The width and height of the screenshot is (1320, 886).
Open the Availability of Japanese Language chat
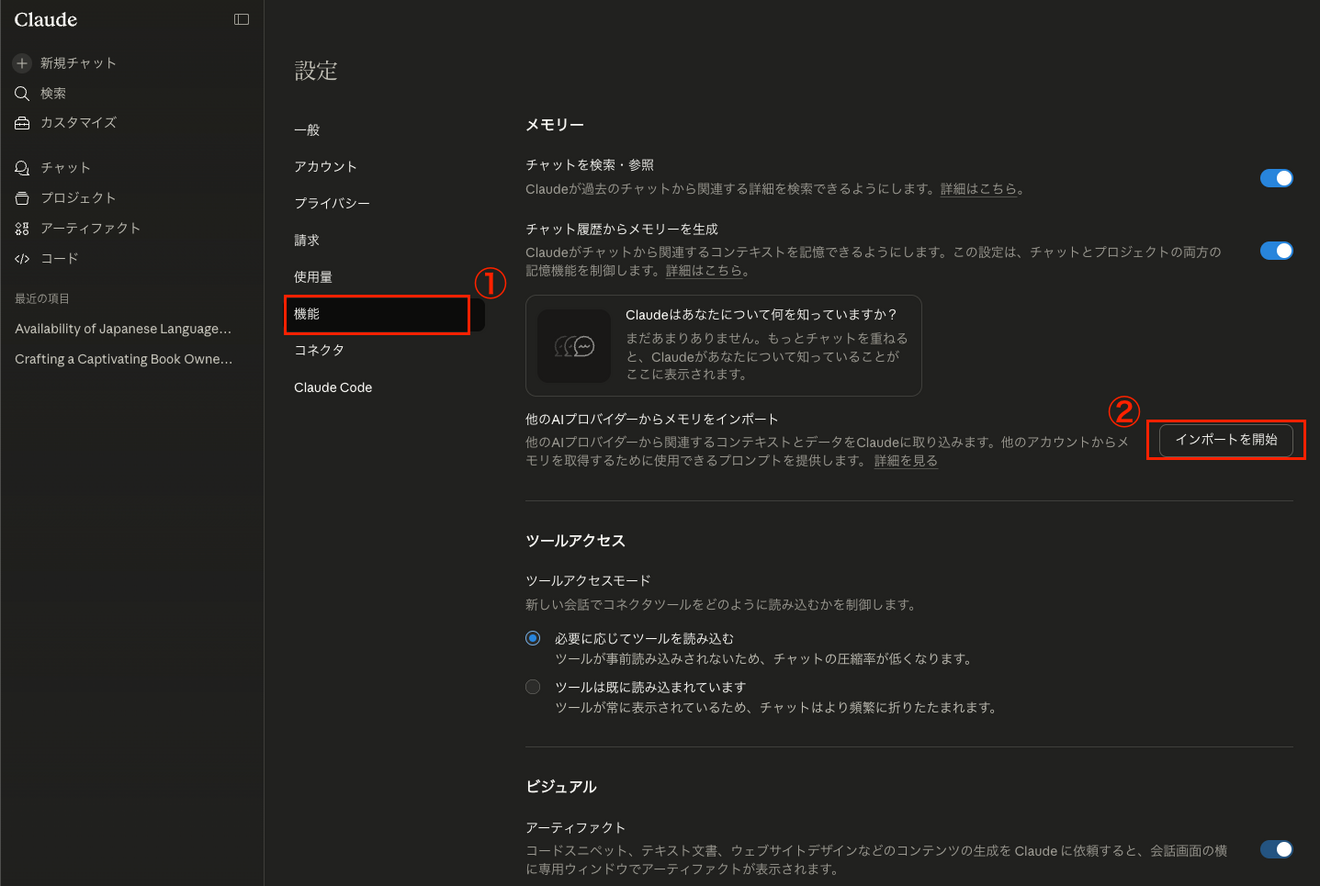pyautogui.click(x=122, y=328)
